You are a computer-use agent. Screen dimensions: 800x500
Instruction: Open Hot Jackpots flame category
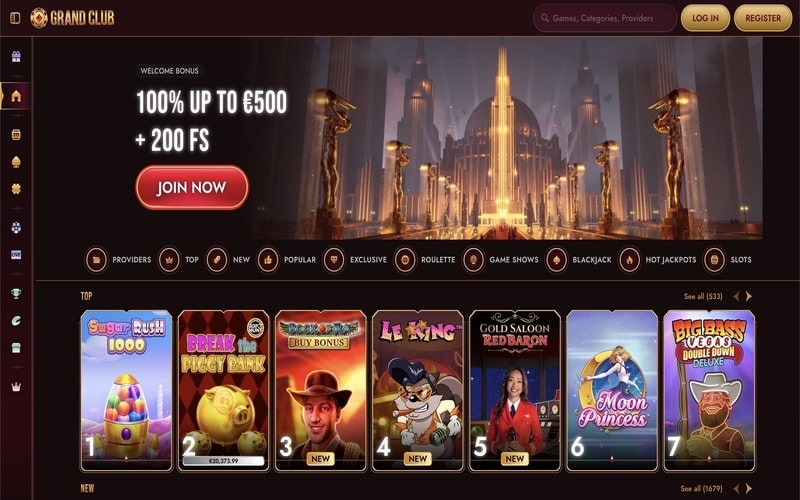(658, 260)
